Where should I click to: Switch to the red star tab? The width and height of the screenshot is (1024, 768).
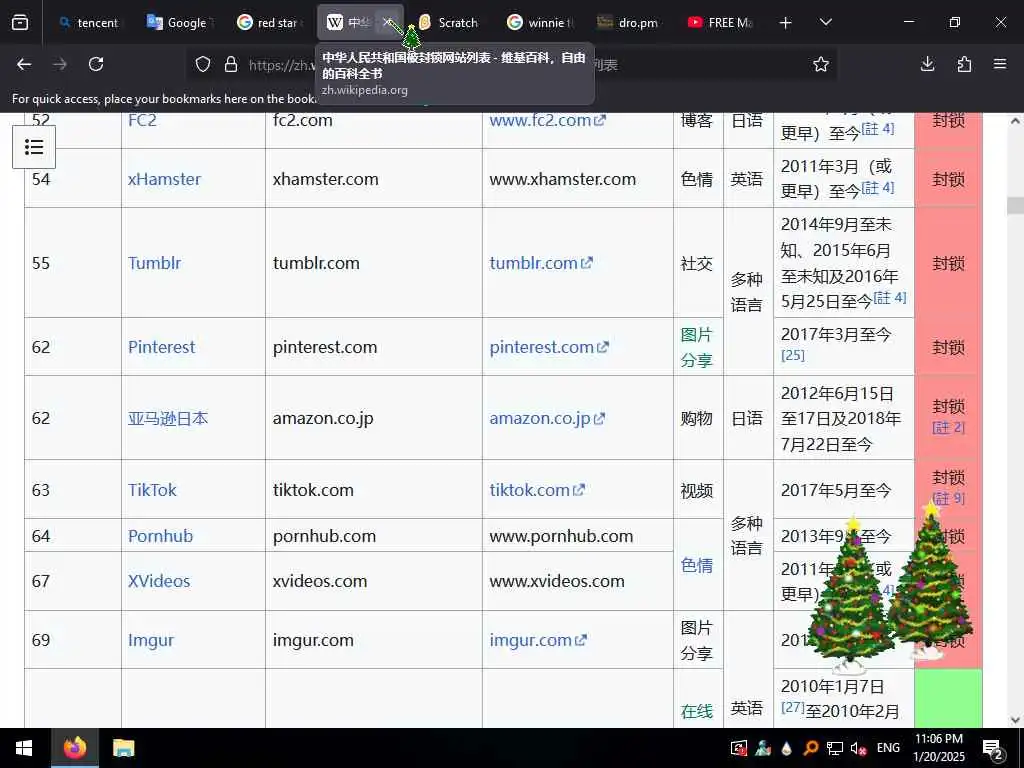tap(268, 23)
